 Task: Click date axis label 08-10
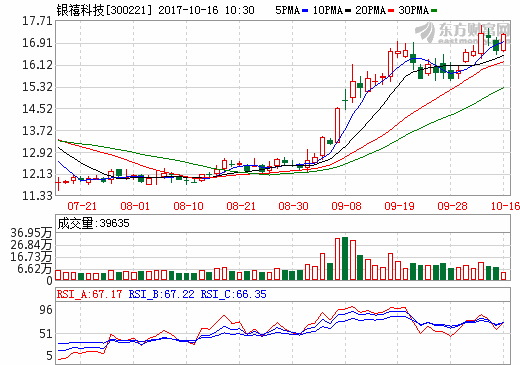(x=188, y=206)
